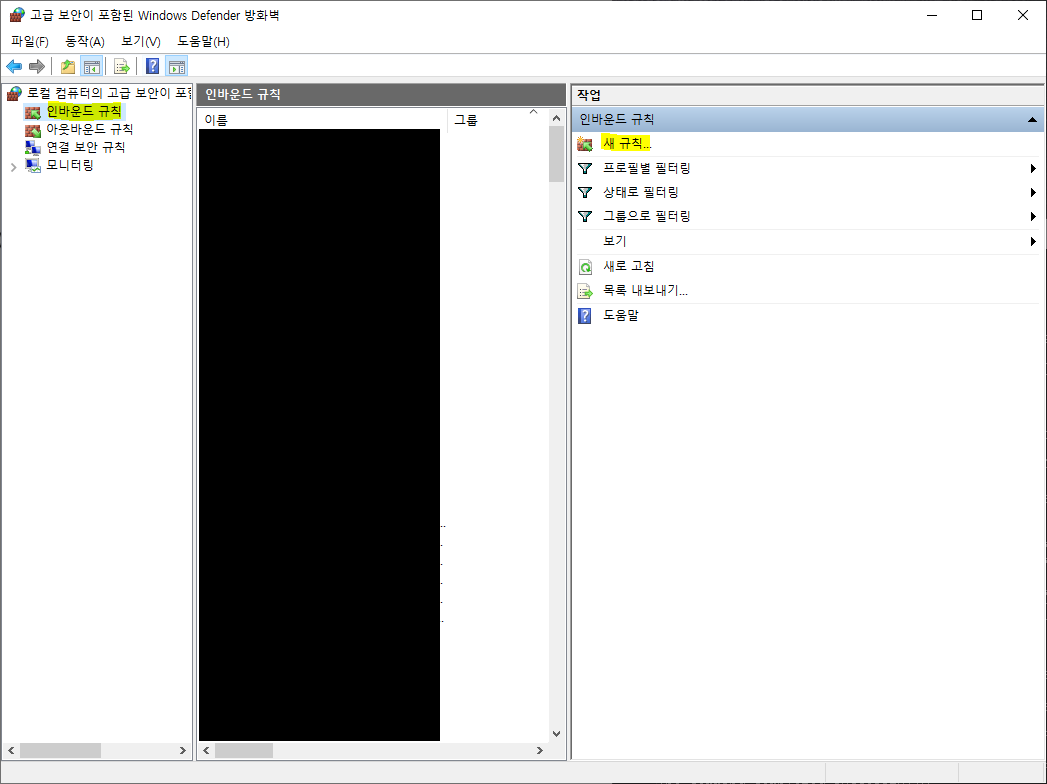Click the forward arrow toolbar icon
Screen dimensions: 1047x784
pyautogui.click(x=37, y=66)
